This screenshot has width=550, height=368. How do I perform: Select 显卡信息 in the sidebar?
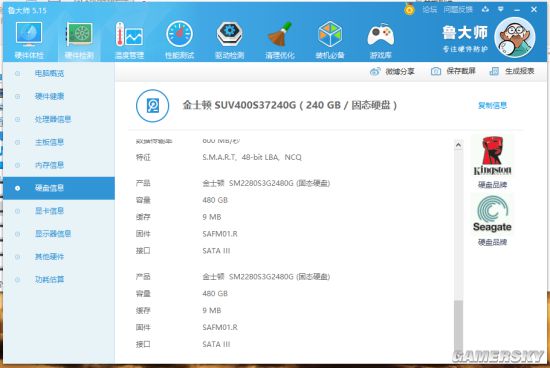[x=59, y=211]
